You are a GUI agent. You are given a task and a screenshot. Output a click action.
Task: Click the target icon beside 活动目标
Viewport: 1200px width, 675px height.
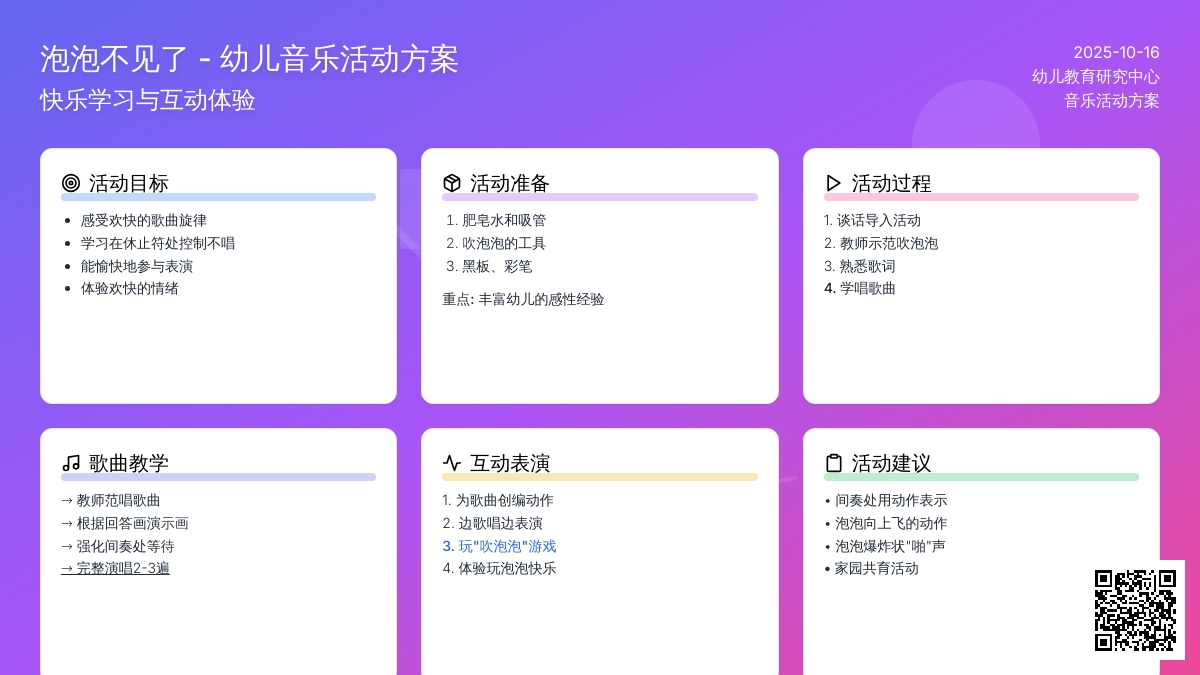[70, 183]
